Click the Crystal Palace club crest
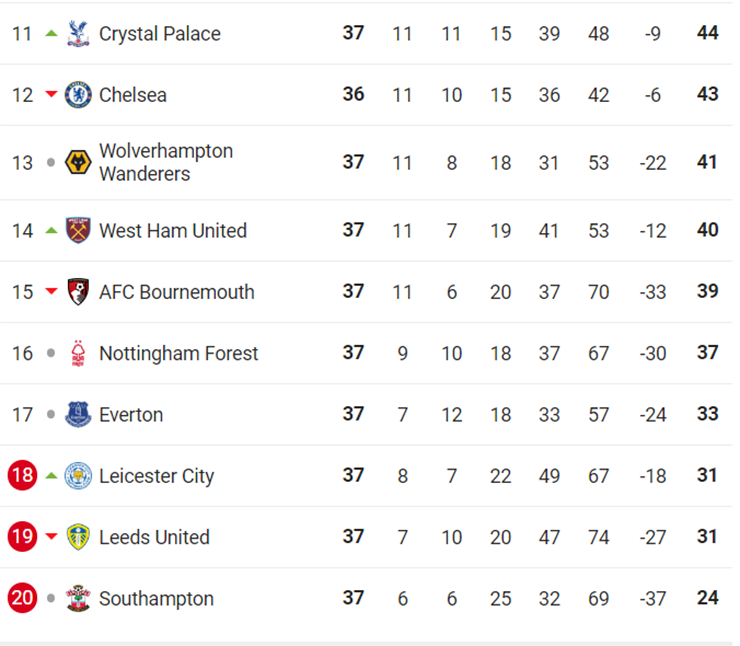 click(77, 33)
